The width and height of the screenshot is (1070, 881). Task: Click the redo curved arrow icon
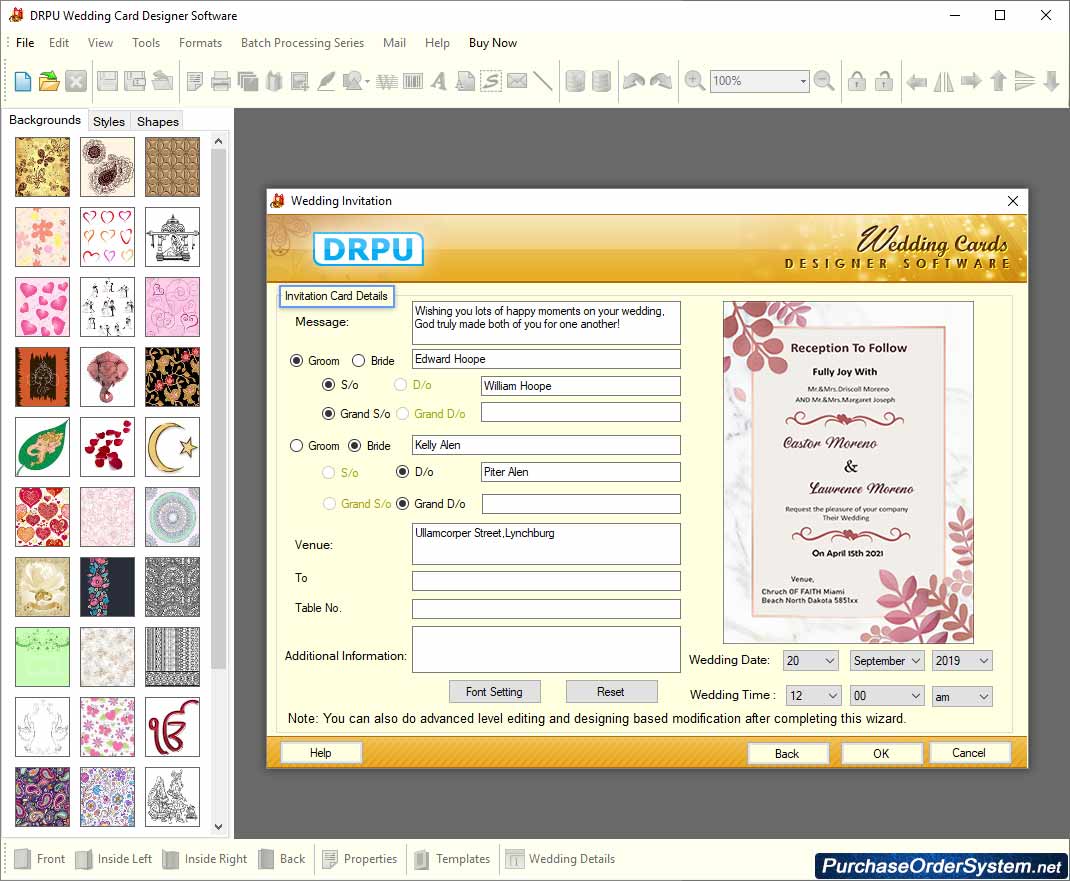coord(661,81)
